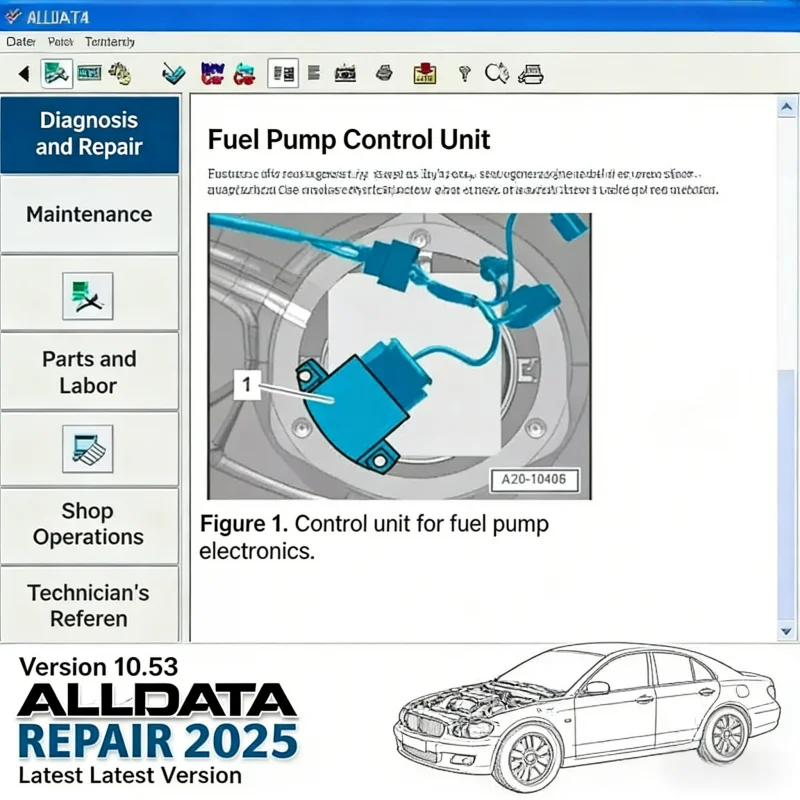
Task: Click the list lines toolbar icon
Action: pyautogui.click(x=314, y=73)
